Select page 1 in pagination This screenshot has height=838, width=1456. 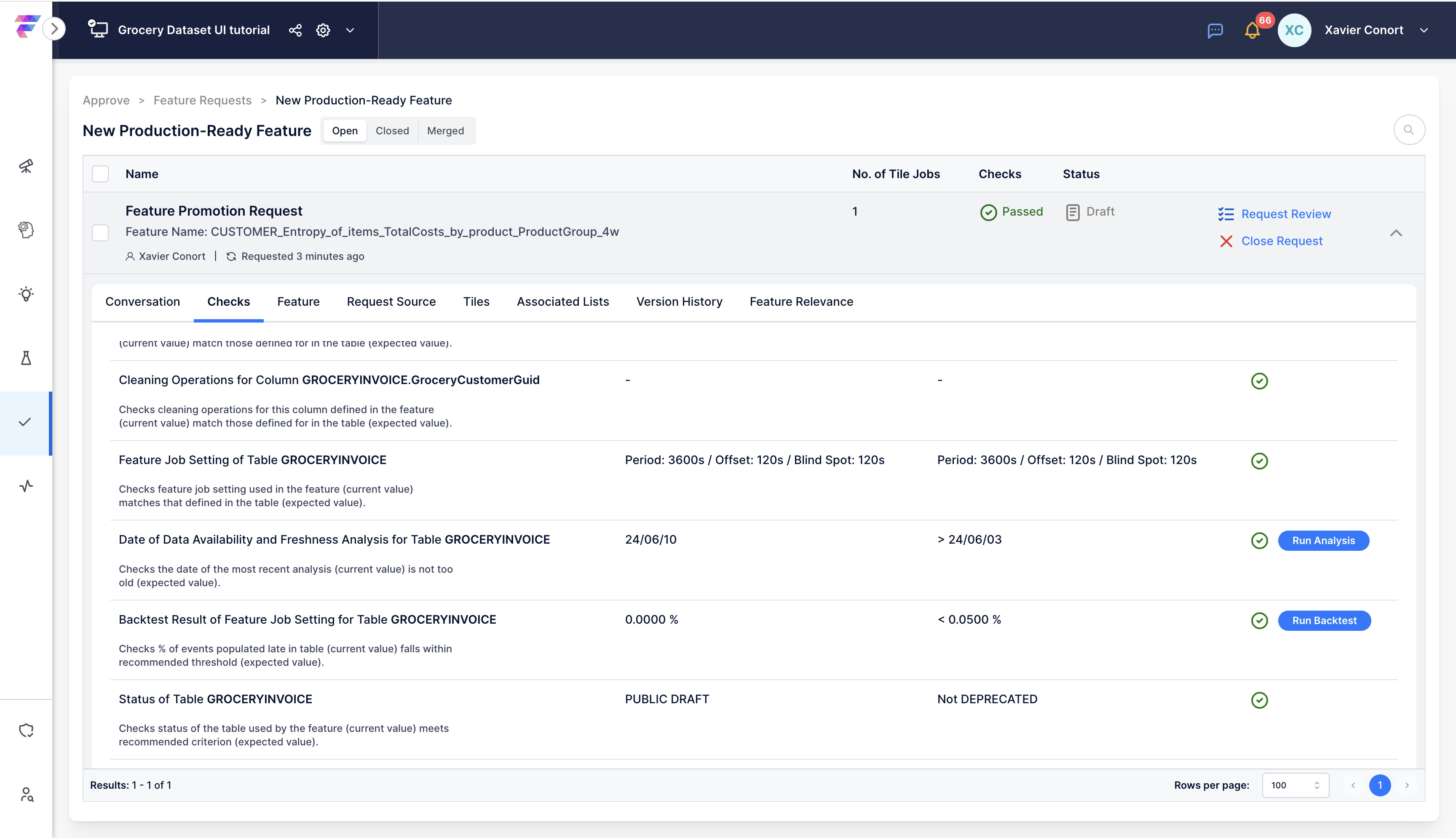[1379, 785]
